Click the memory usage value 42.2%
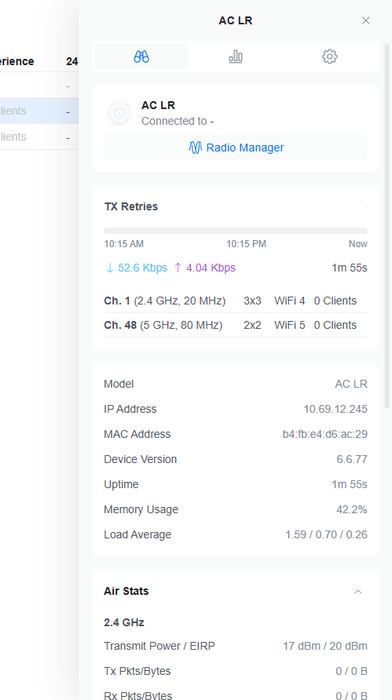Viewport: 392px width, 700px height. pos(352,509)
